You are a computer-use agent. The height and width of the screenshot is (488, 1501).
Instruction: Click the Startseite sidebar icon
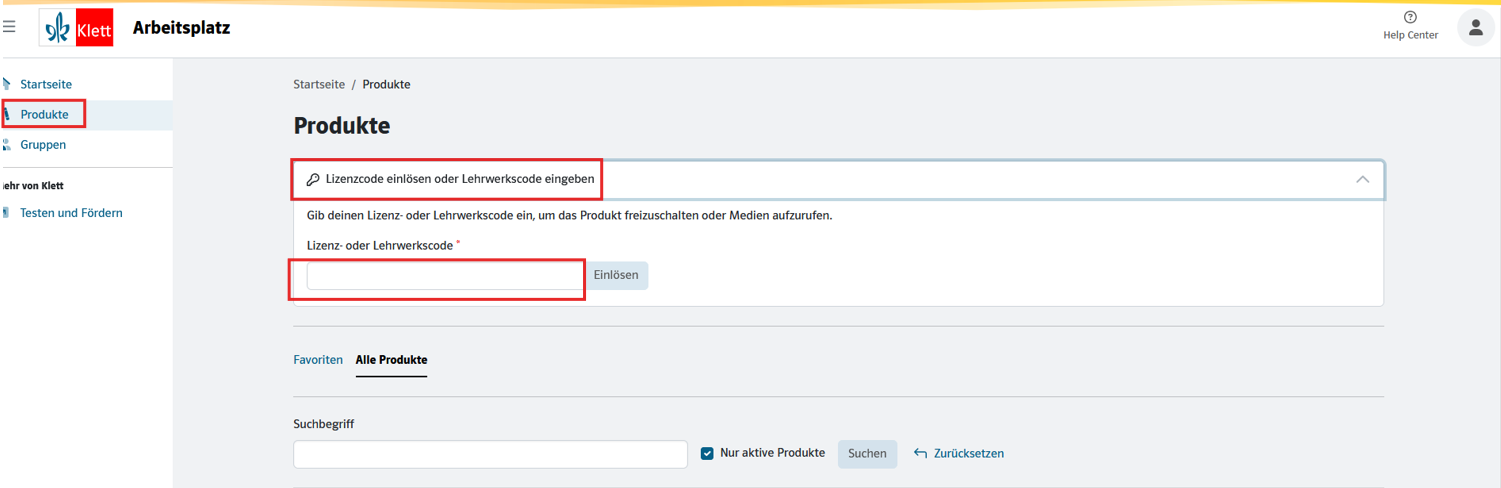pos(6,84)
